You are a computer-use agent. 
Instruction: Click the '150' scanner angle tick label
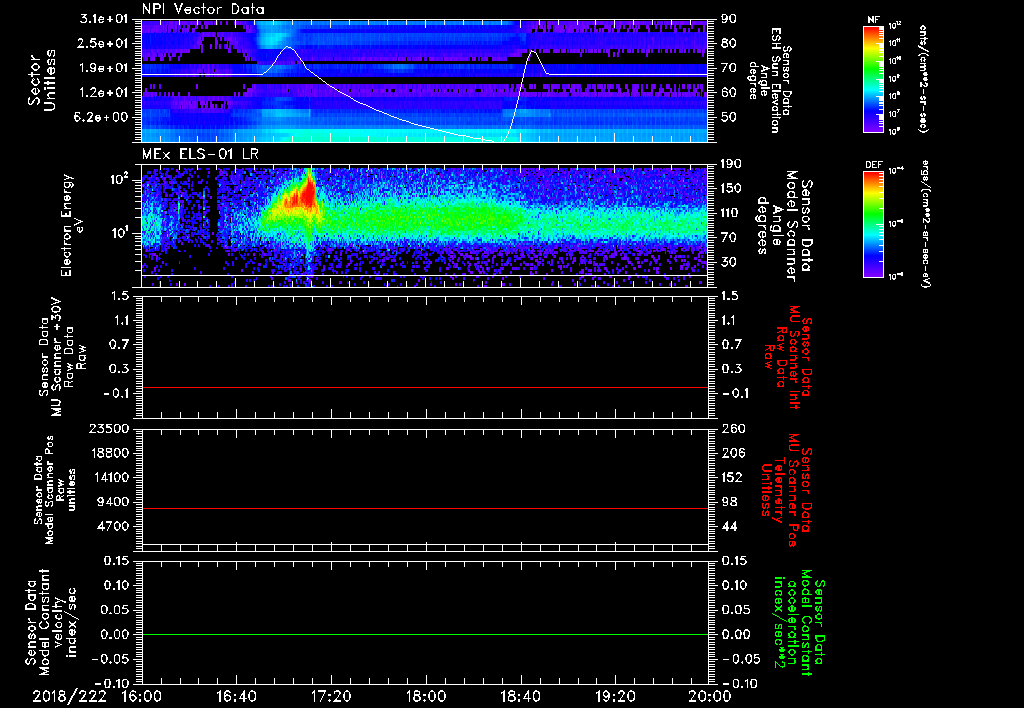click(731, 189)
